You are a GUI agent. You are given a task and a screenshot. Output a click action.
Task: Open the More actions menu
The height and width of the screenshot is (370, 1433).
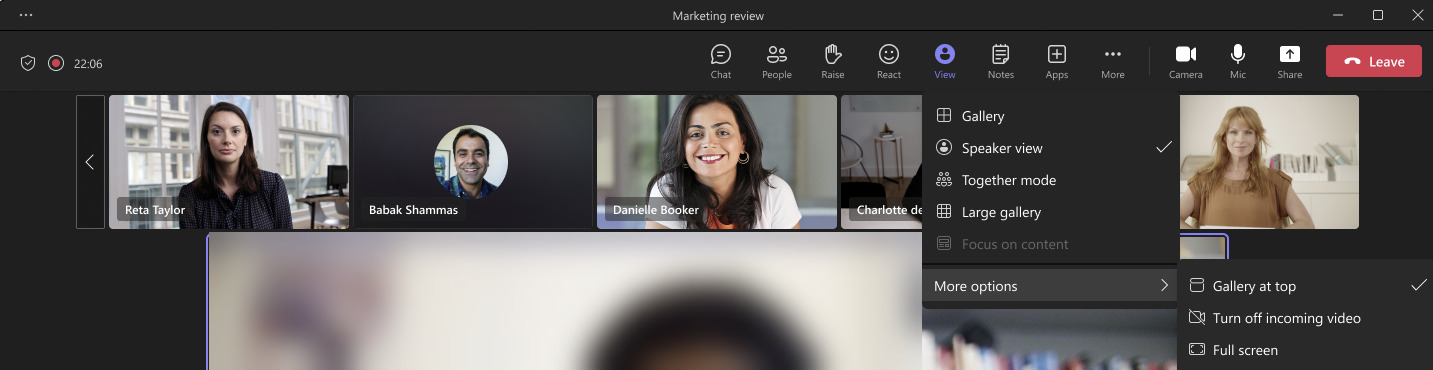point(1112,61)
